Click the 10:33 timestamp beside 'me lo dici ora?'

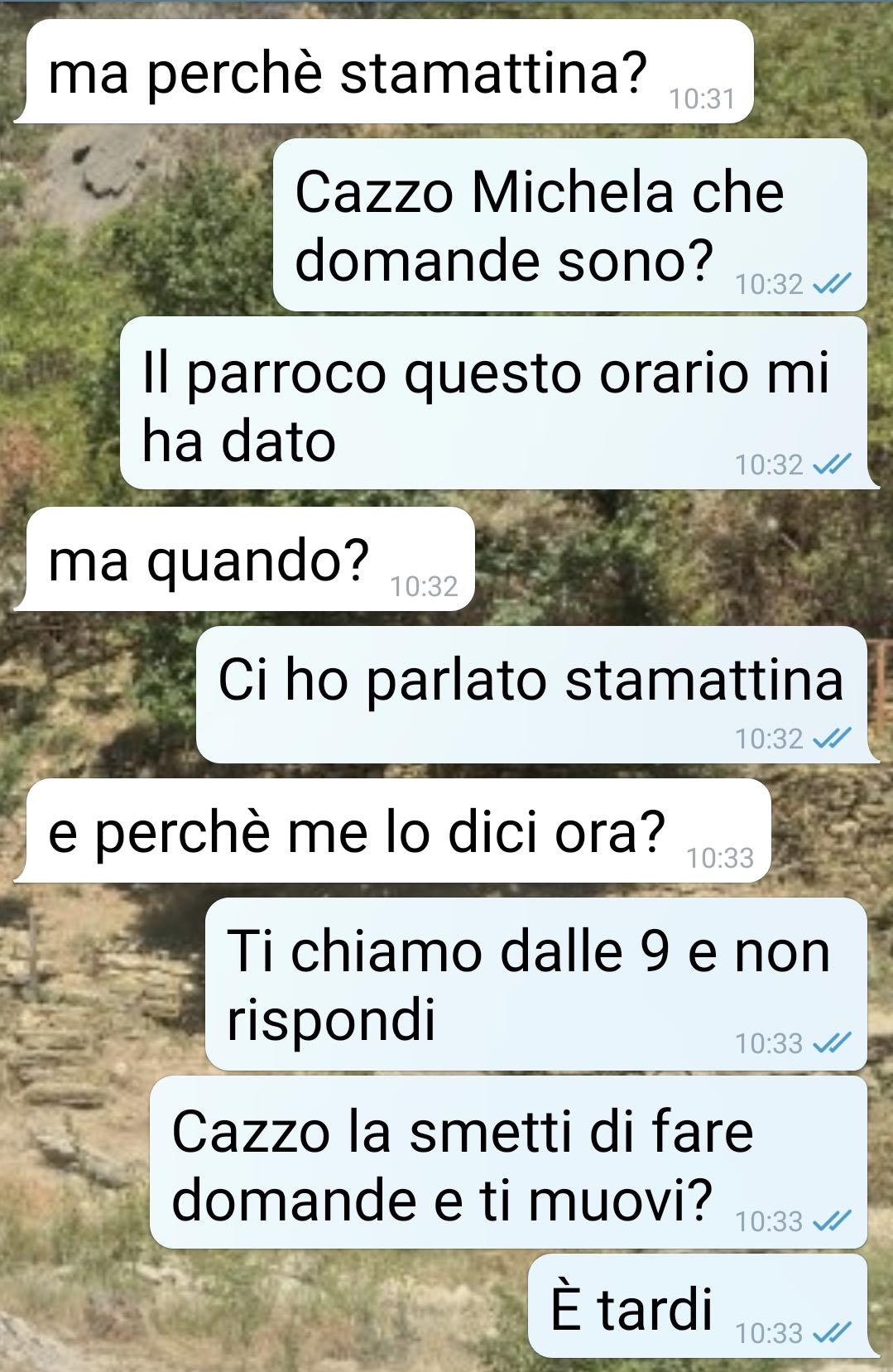click(720, 858)
